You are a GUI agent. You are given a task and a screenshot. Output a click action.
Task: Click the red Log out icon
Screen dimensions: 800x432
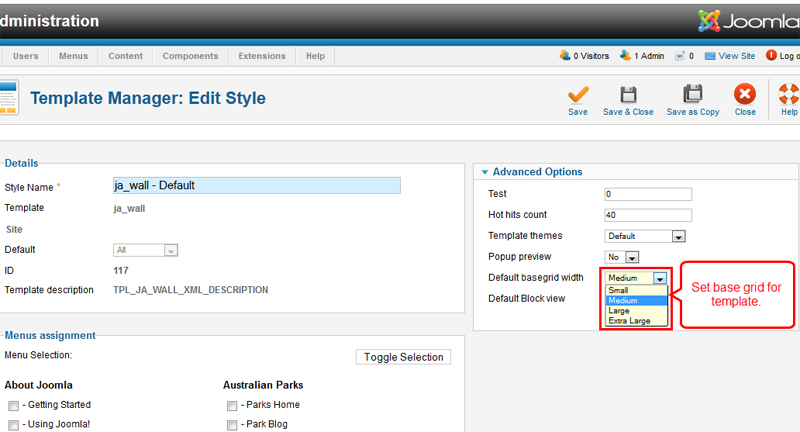pos(771,56)
